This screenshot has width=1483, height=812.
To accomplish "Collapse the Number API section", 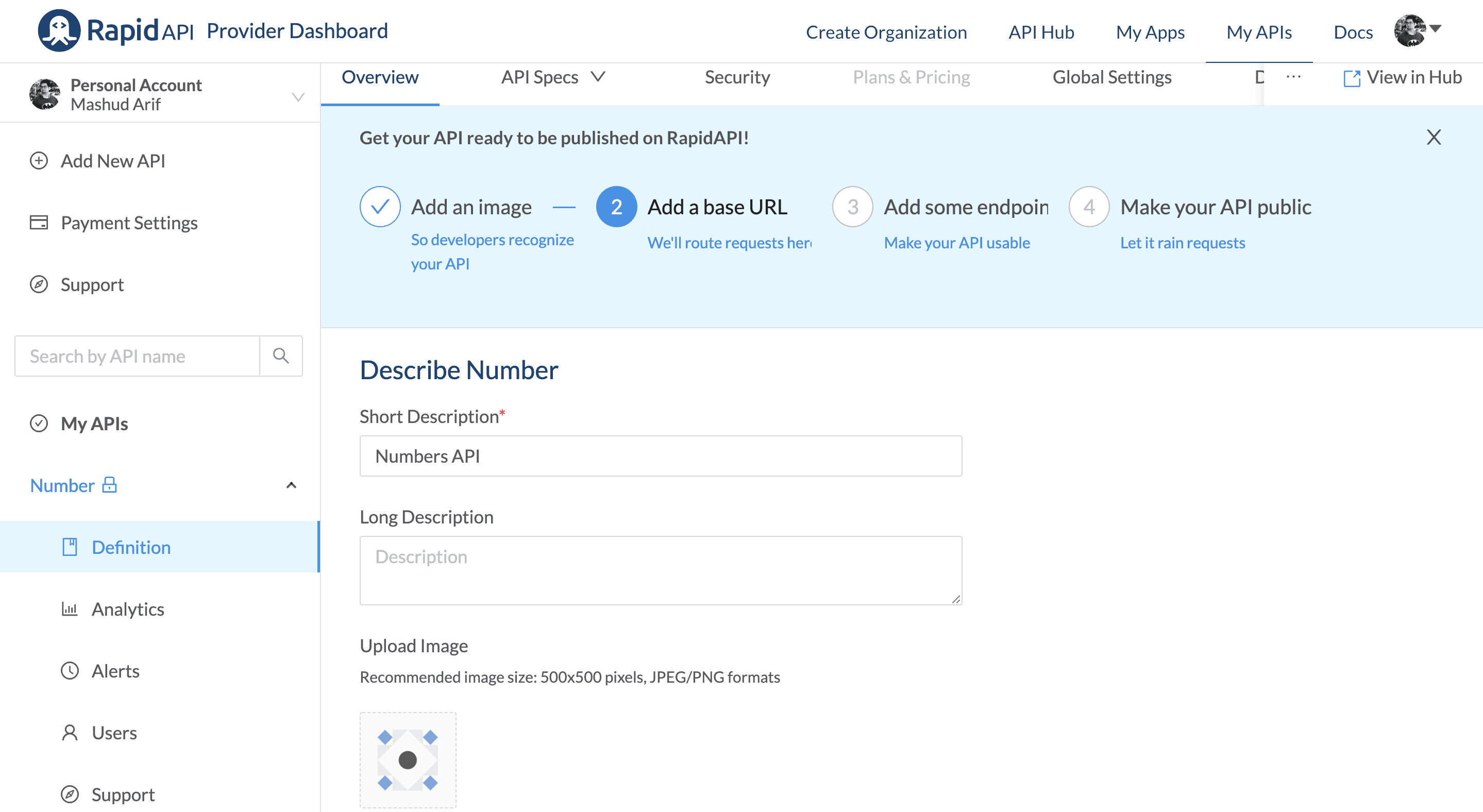I will point(291,485).
